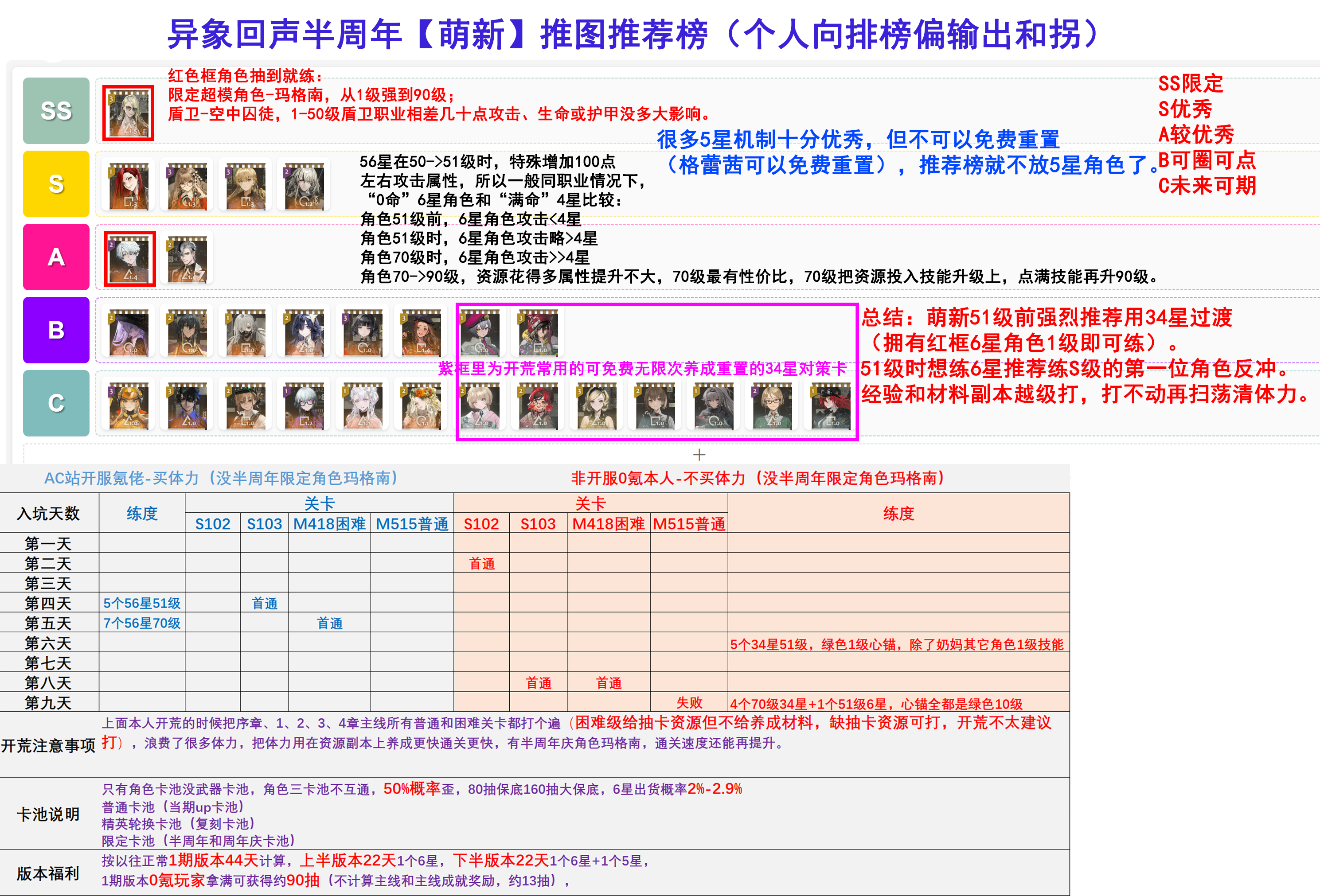1320x896 pixels.
Task: Select the 失败 cell in 第九天 row
Action: [x=689, y=702]
